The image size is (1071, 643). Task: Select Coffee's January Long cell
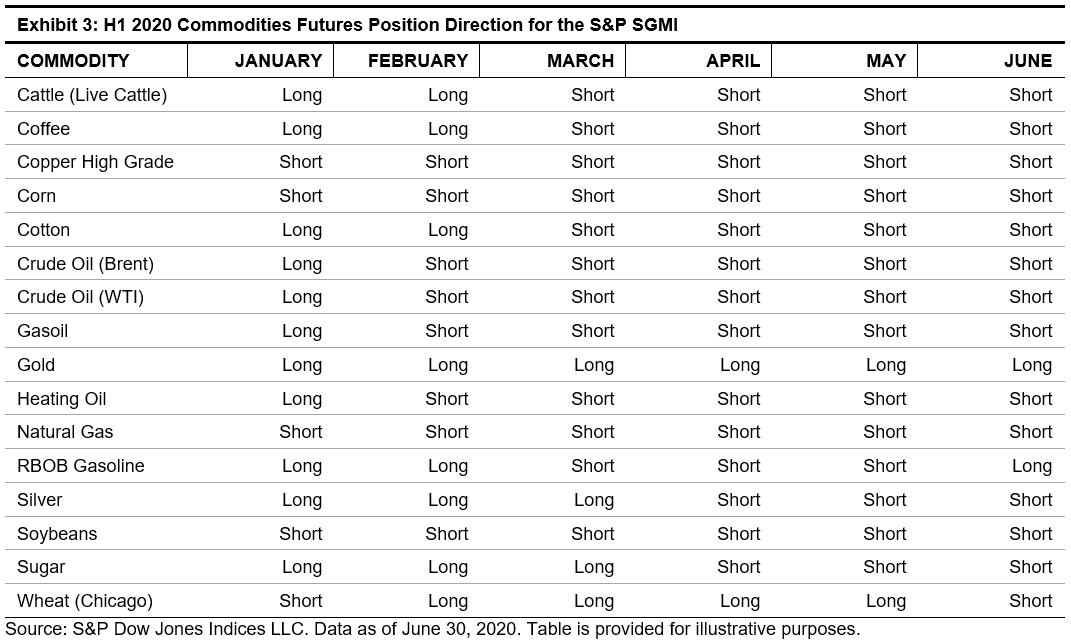(301, 129)
